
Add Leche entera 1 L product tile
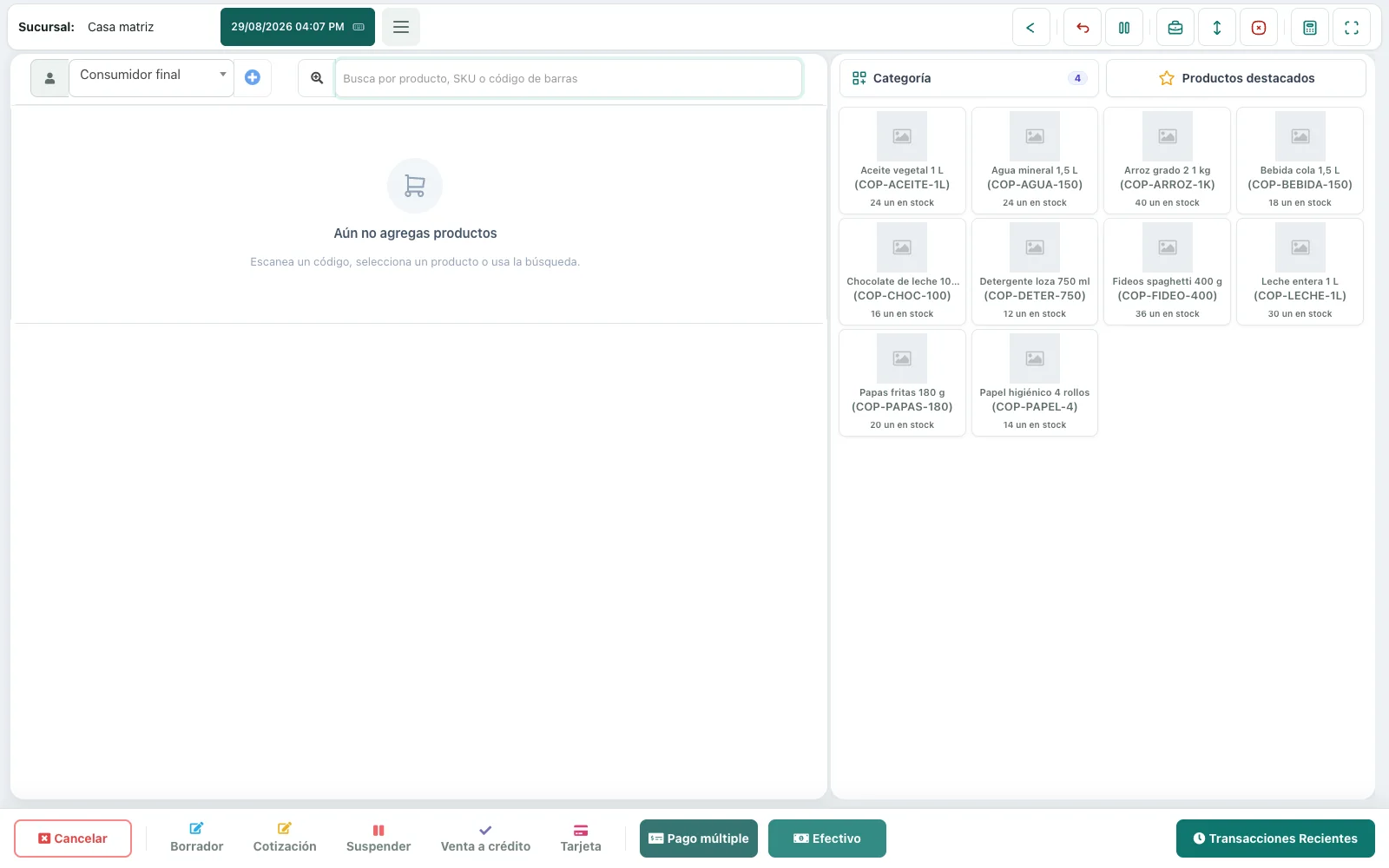tap(1300, 272)
